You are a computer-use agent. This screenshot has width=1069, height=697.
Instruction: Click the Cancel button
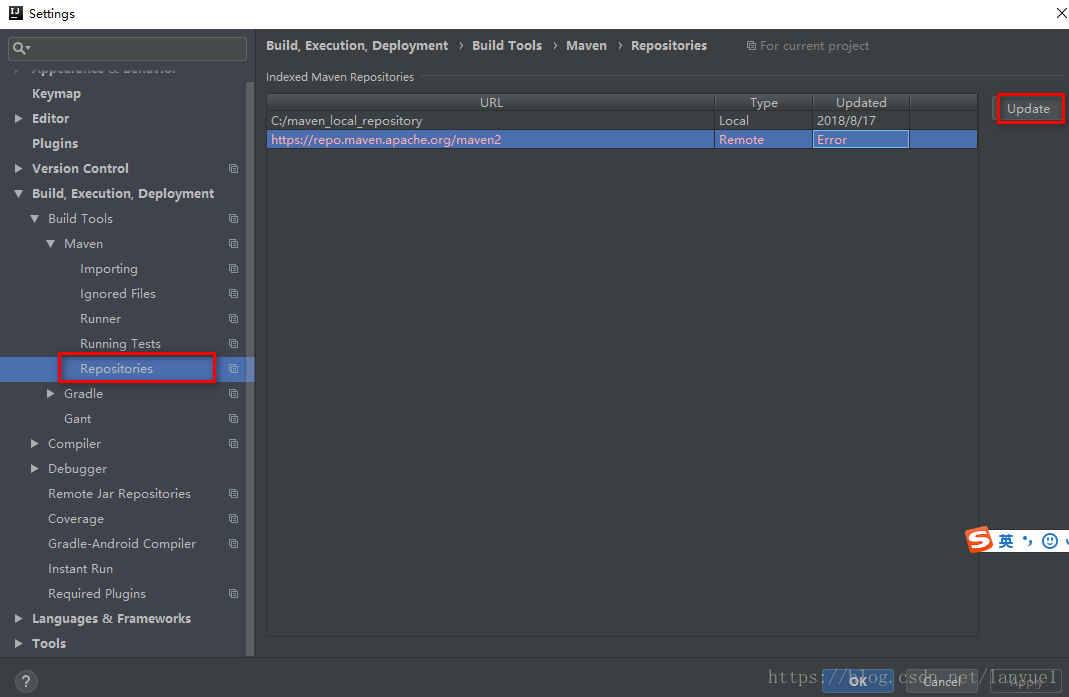coord(942,681)
